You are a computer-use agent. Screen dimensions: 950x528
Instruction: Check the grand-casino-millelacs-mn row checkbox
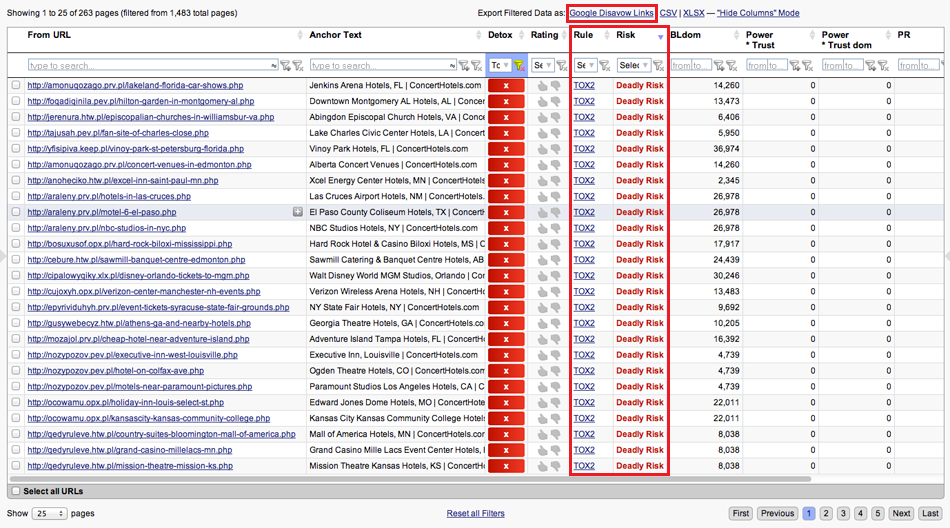pyautogui.click(x=16, y=450)
